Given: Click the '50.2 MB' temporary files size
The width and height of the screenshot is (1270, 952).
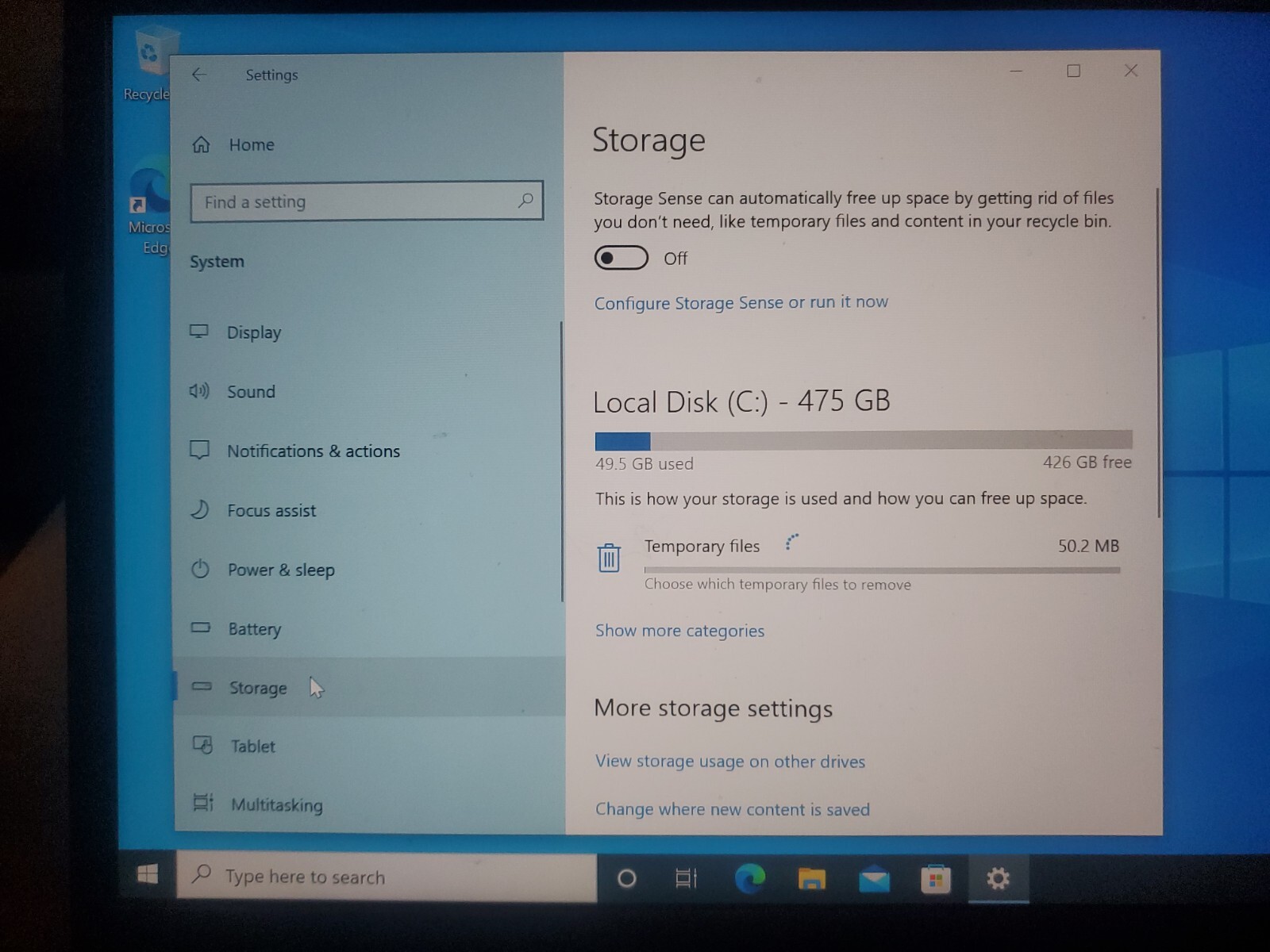Looking at the screenshot, I should [x=1088, y=546].
